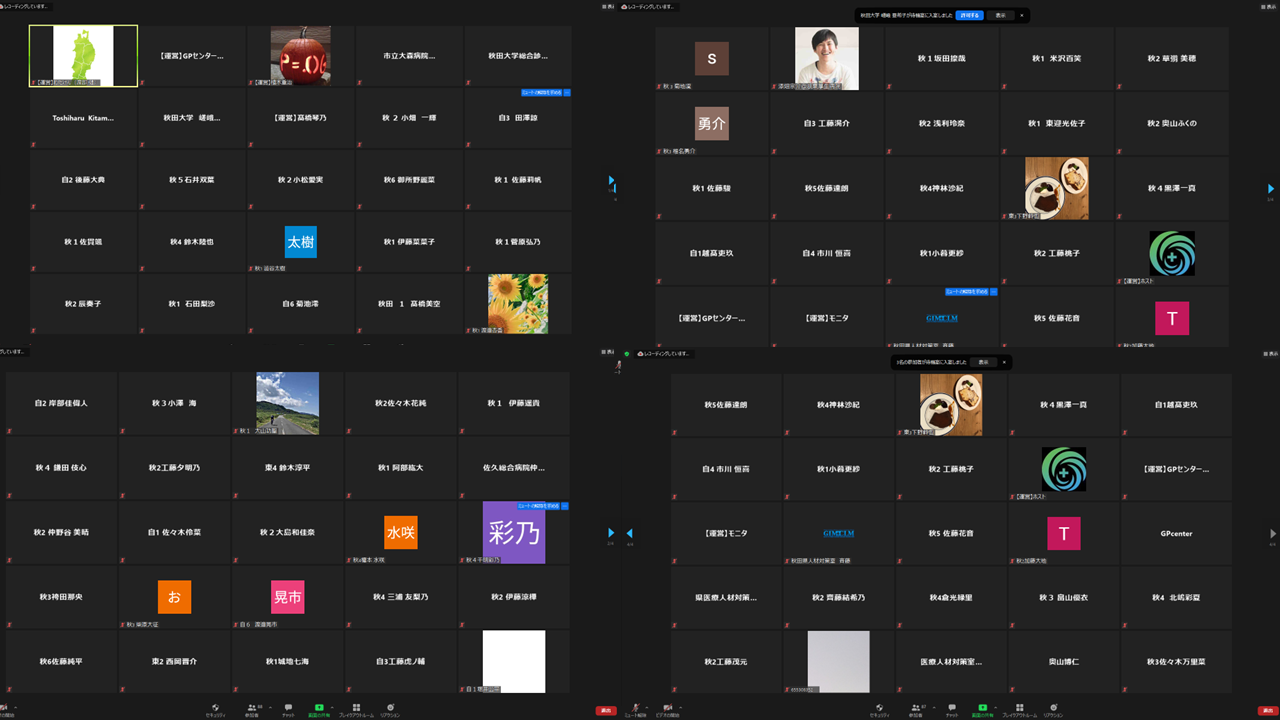The image size is (1280, 720).
Task: Unmute the microphone (ミュート解除)
Action: tap(637, 709)
